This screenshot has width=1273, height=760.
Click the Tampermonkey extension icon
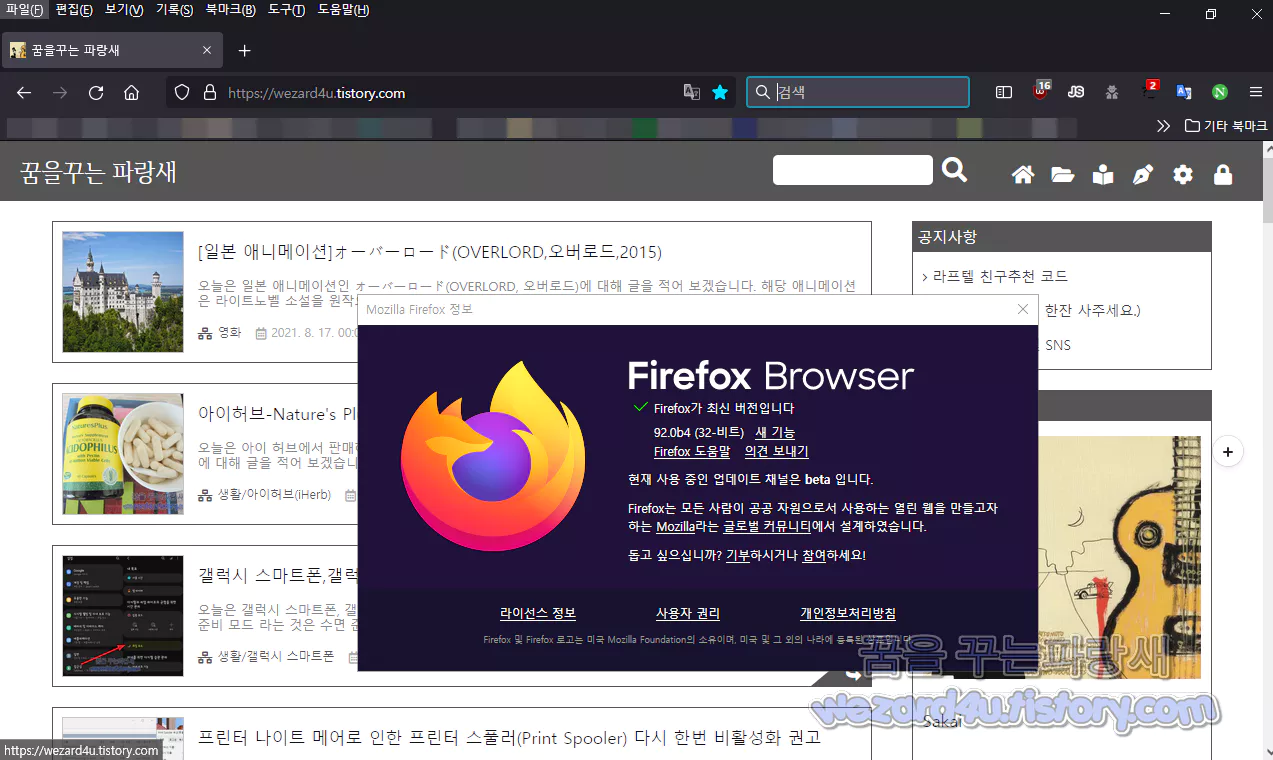pos(1111,92)
